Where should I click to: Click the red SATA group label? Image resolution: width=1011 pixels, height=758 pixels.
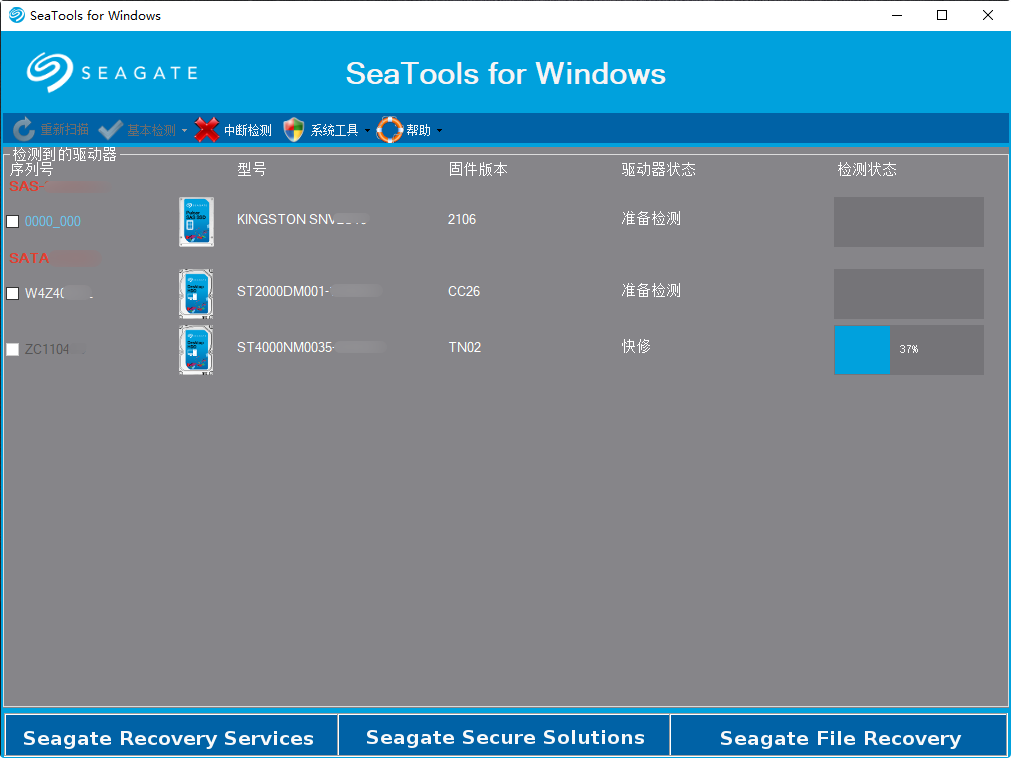click(55, 258)
